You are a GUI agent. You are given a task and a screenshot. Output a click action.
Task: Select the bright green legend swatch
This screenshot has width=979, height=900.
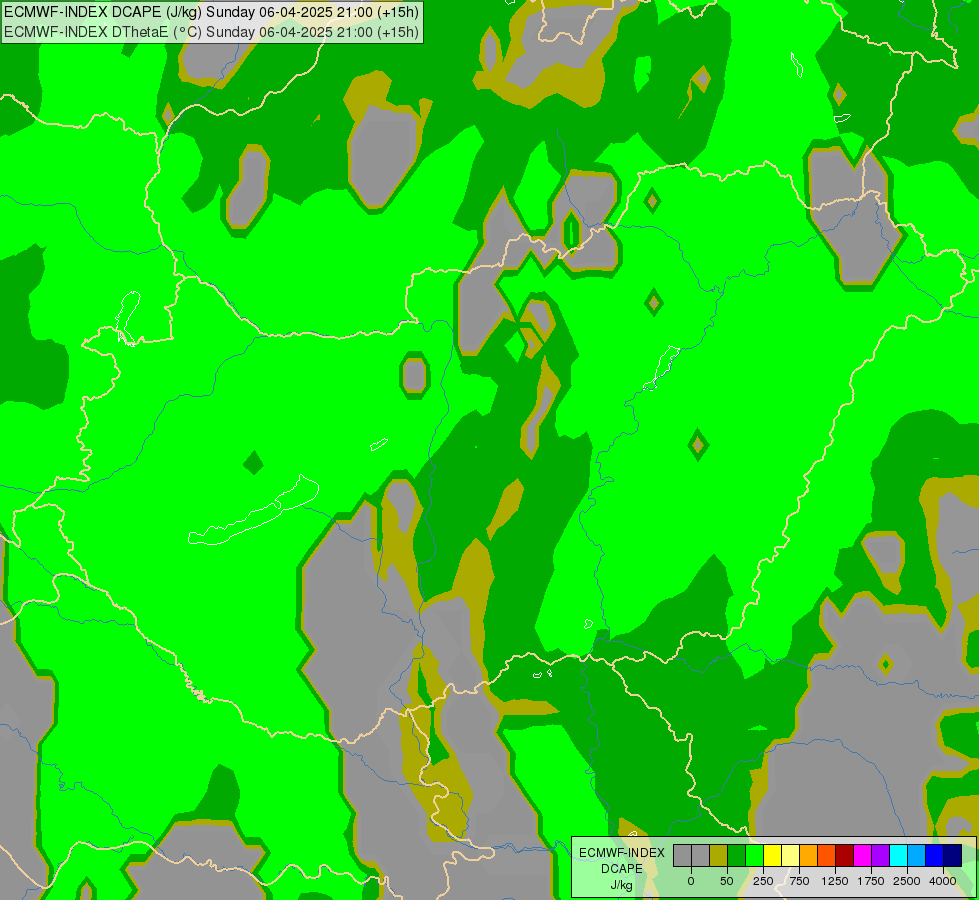[x=755, y=856]
